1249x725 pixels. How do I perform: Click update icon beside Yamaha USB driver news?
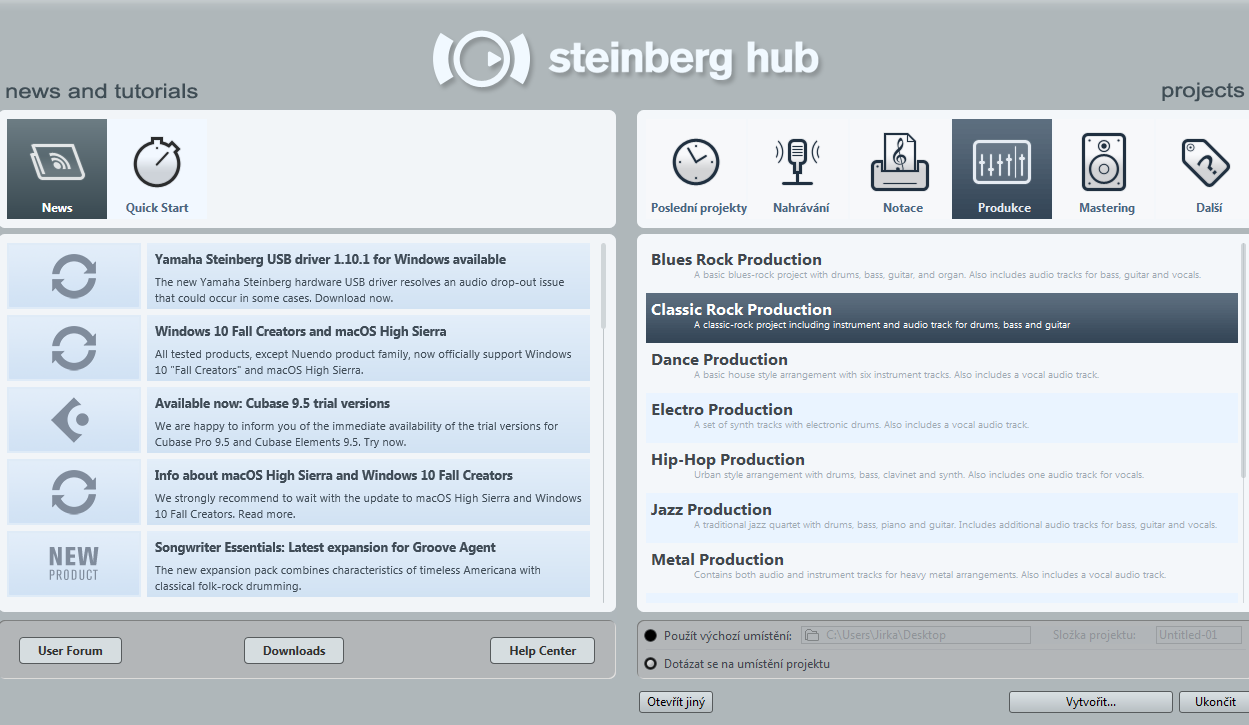[x=74, y=276]
